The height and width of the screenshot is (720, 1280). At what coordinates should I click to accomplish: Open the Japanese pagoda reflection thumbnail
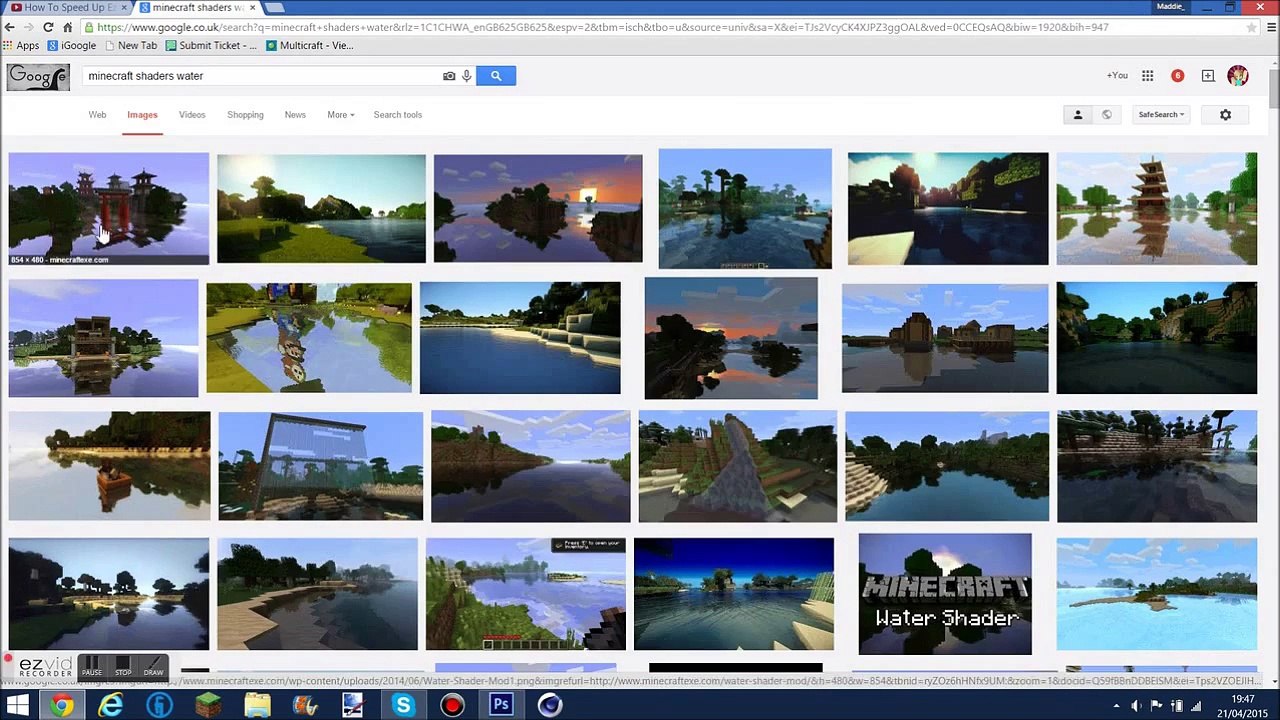pyautogui.click(x=1157, y=208)
